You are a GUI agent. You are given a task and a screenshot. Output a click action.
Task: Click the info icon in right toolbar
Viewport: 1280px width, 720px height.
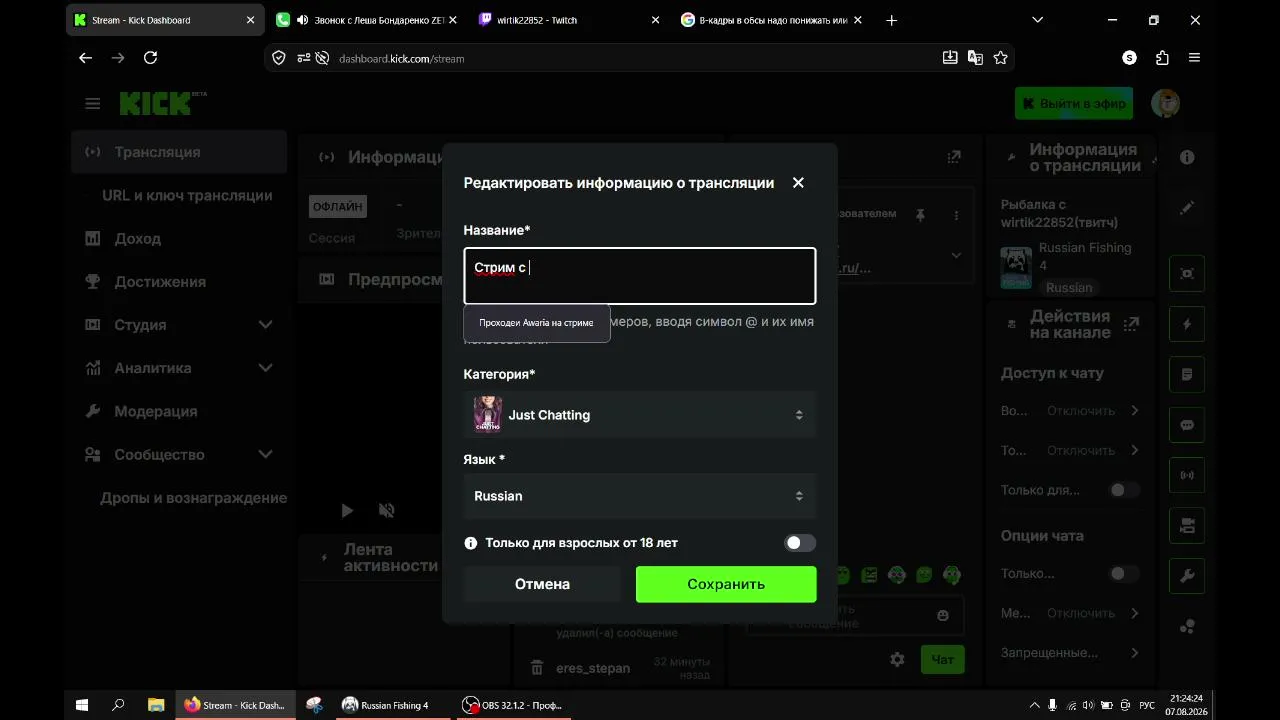pyautogui.click(x=1187, y=157)
